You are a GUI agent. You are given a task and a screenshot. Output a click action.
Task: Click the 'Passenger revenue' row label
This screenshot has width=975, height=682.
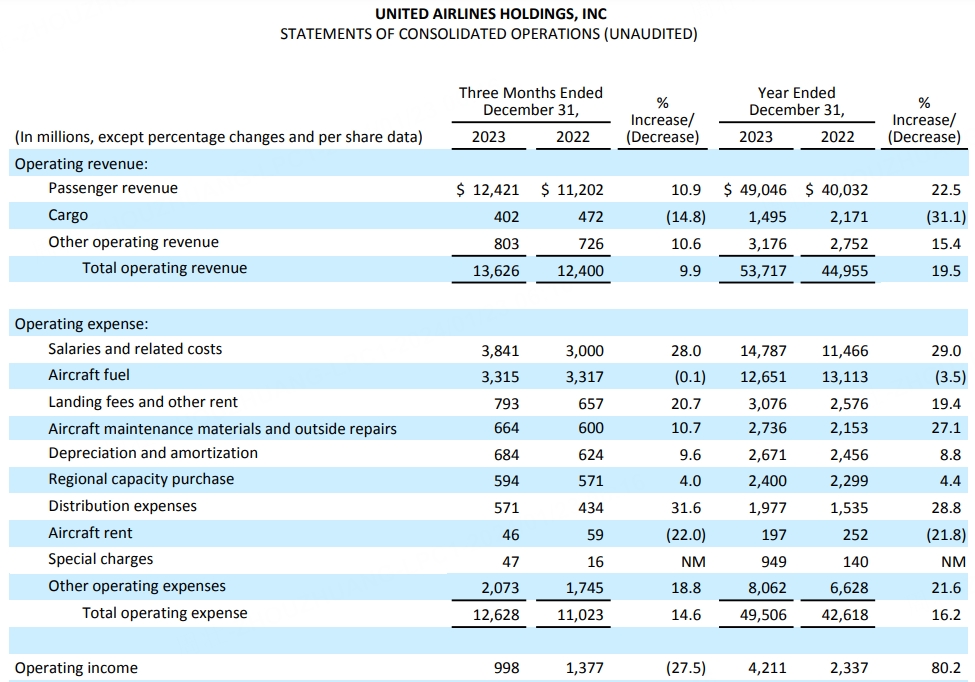click(113, 188)
